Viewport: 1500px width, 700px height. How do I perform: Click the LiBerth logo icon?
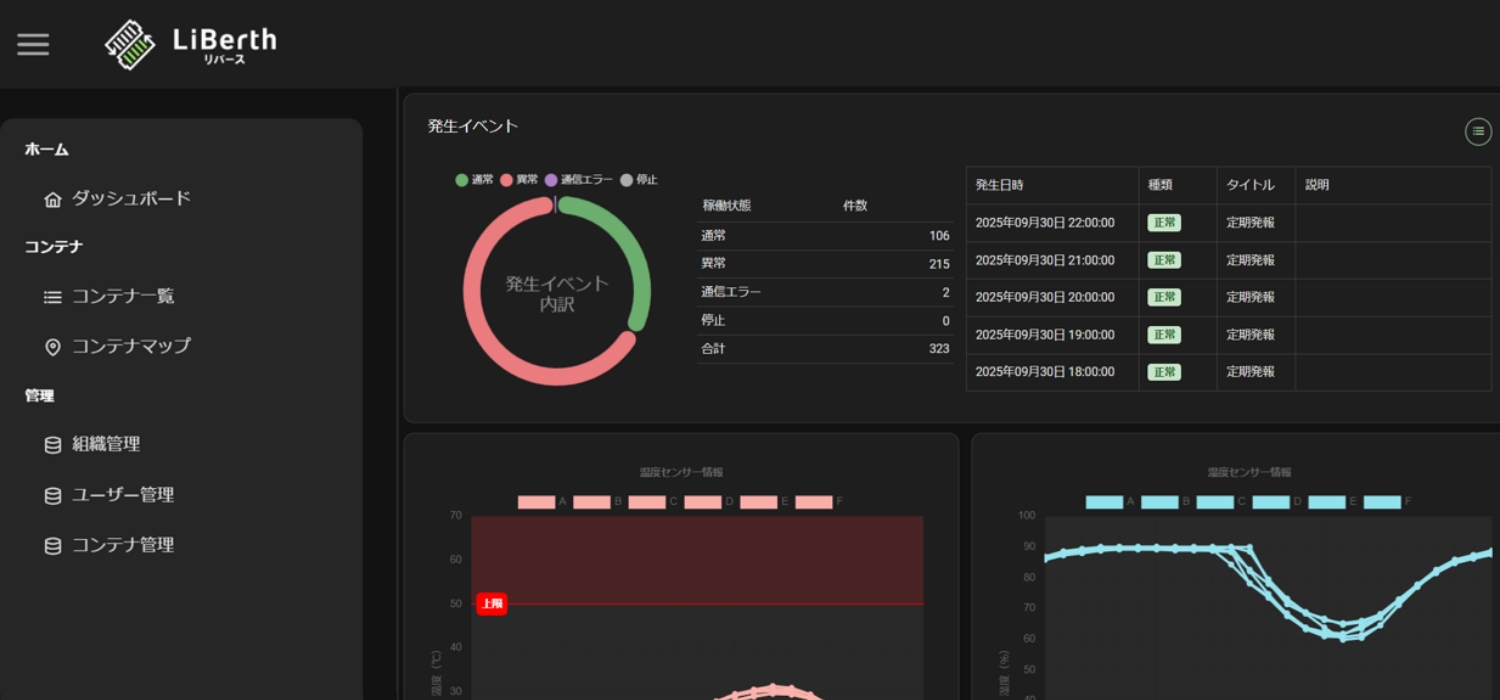point(130,45)
